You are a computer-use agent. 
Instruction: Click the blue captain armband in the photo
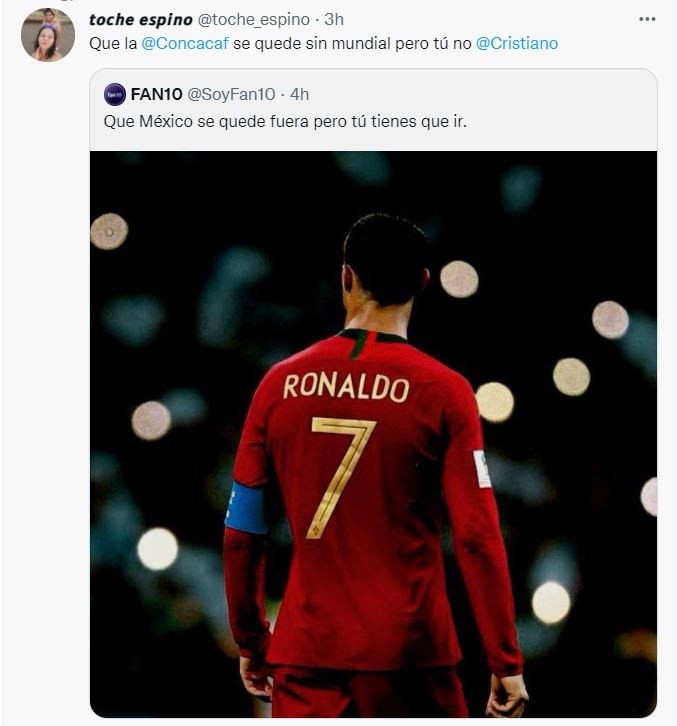(x=245, y=509)
